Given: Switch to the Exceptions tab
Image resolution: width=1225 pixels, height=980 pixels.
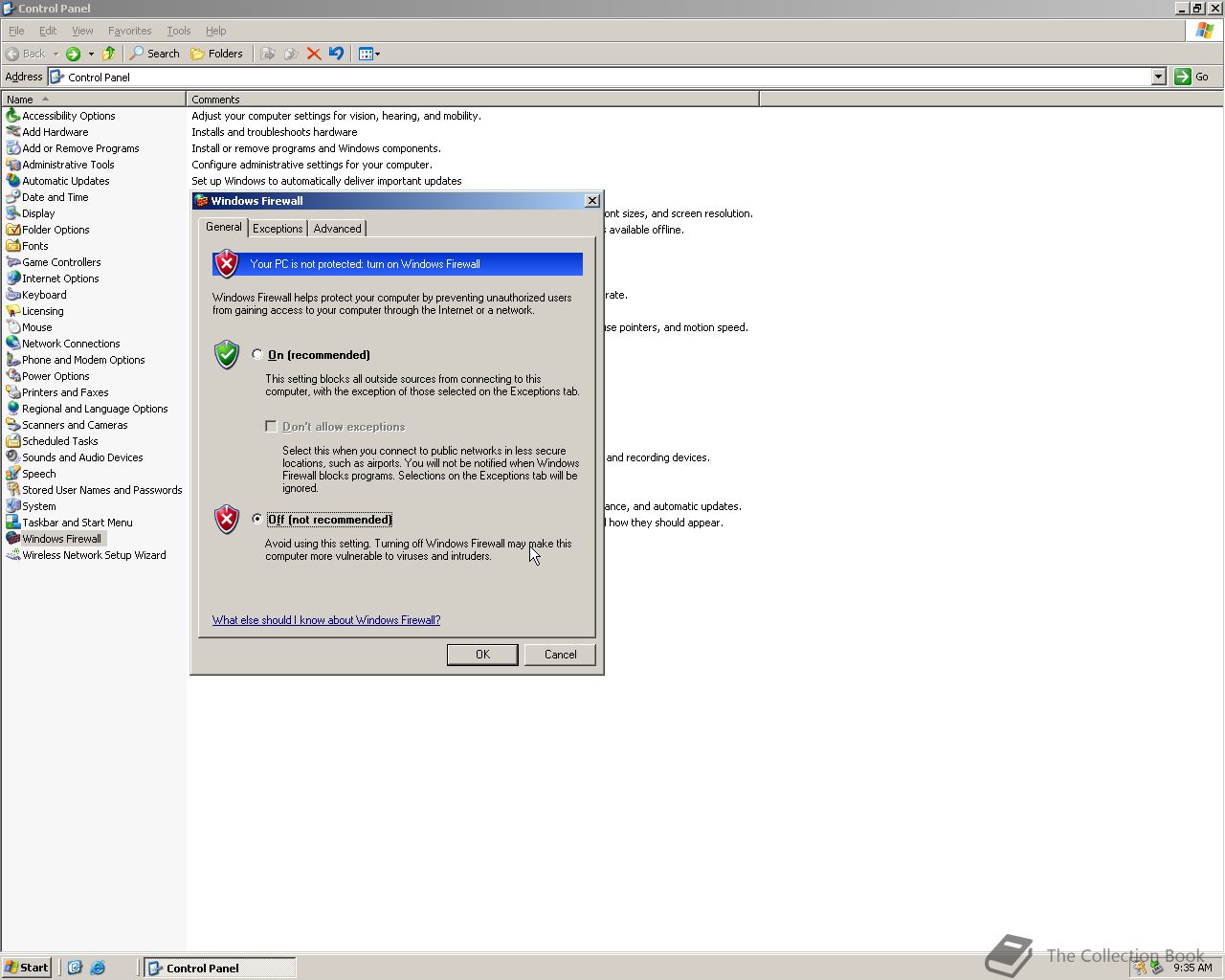Looking at the screenshot, I should coord(278,229).
